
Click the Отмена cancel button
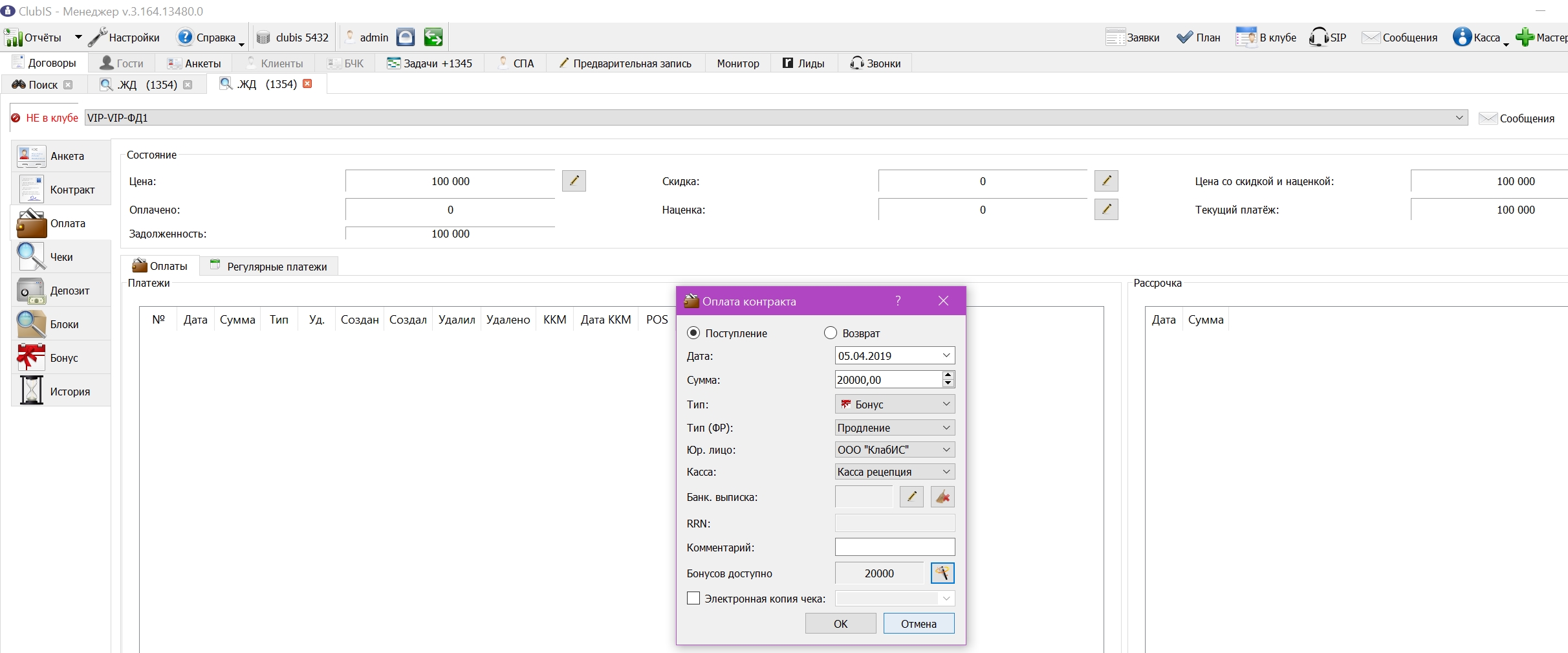919,623
